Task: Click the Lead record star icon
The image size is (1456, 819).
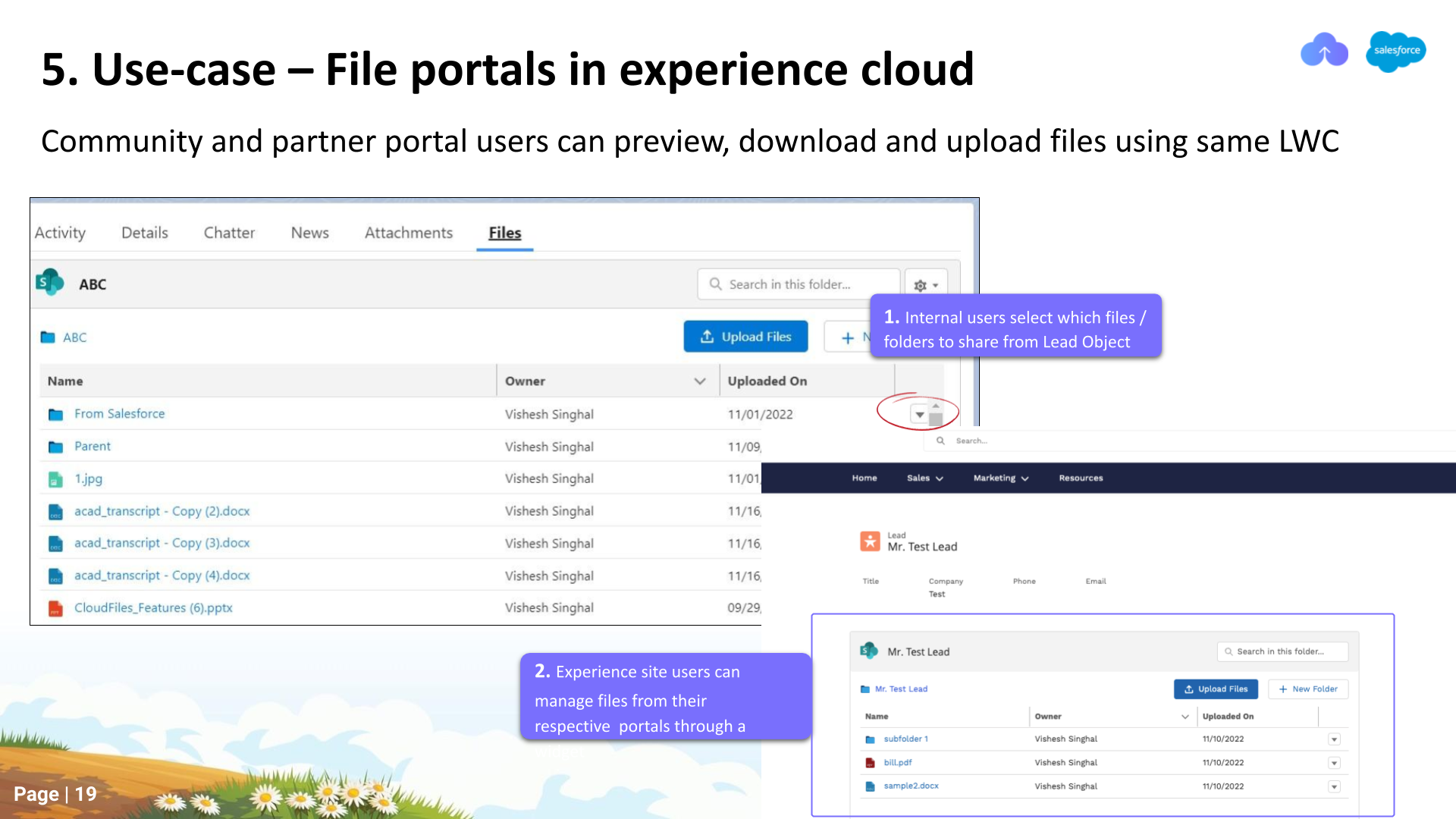Action: pos(871,541)
